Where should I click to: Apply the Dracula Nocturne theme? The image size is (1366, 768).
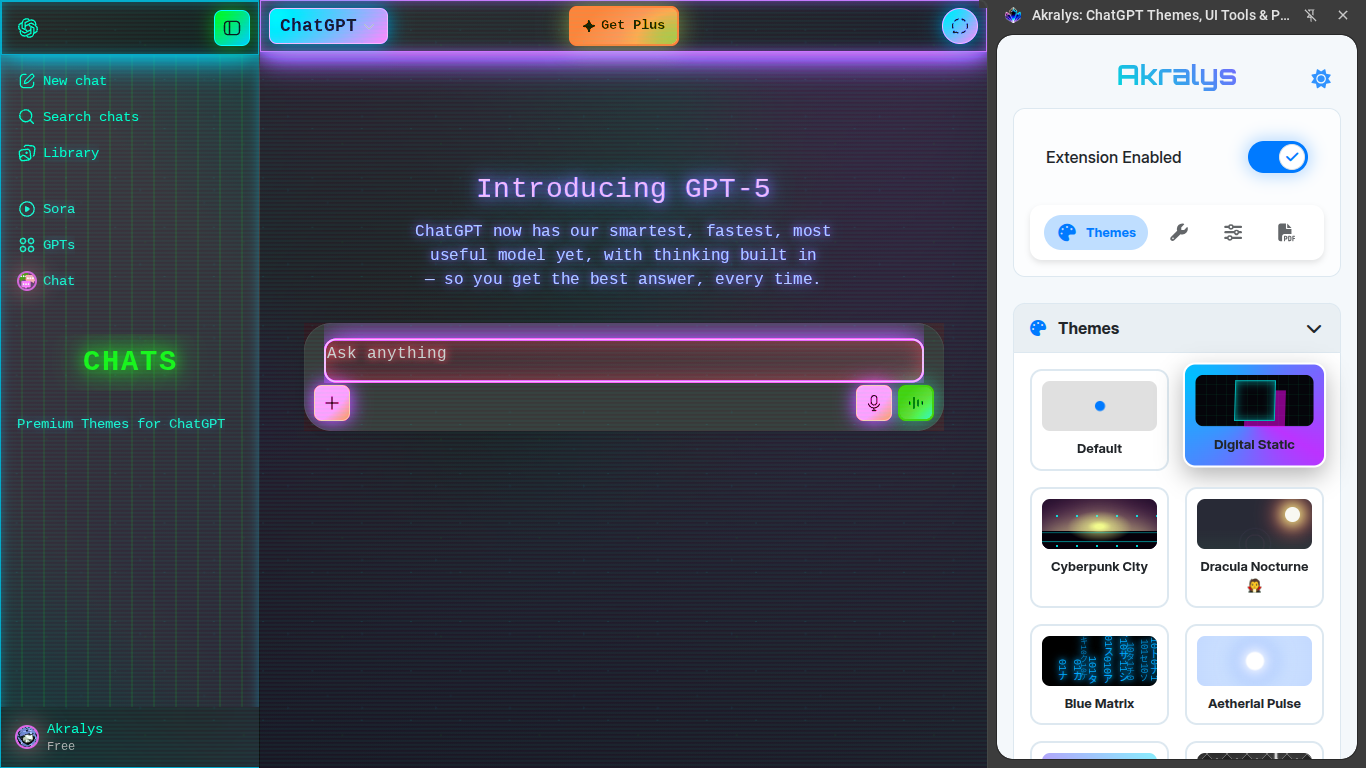[1254, 547]
